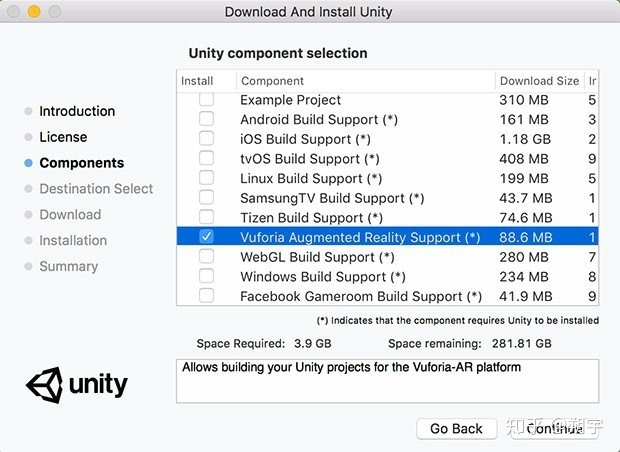
Task: Select Windows Build Support (*) row text
Action: coord(323,277)
